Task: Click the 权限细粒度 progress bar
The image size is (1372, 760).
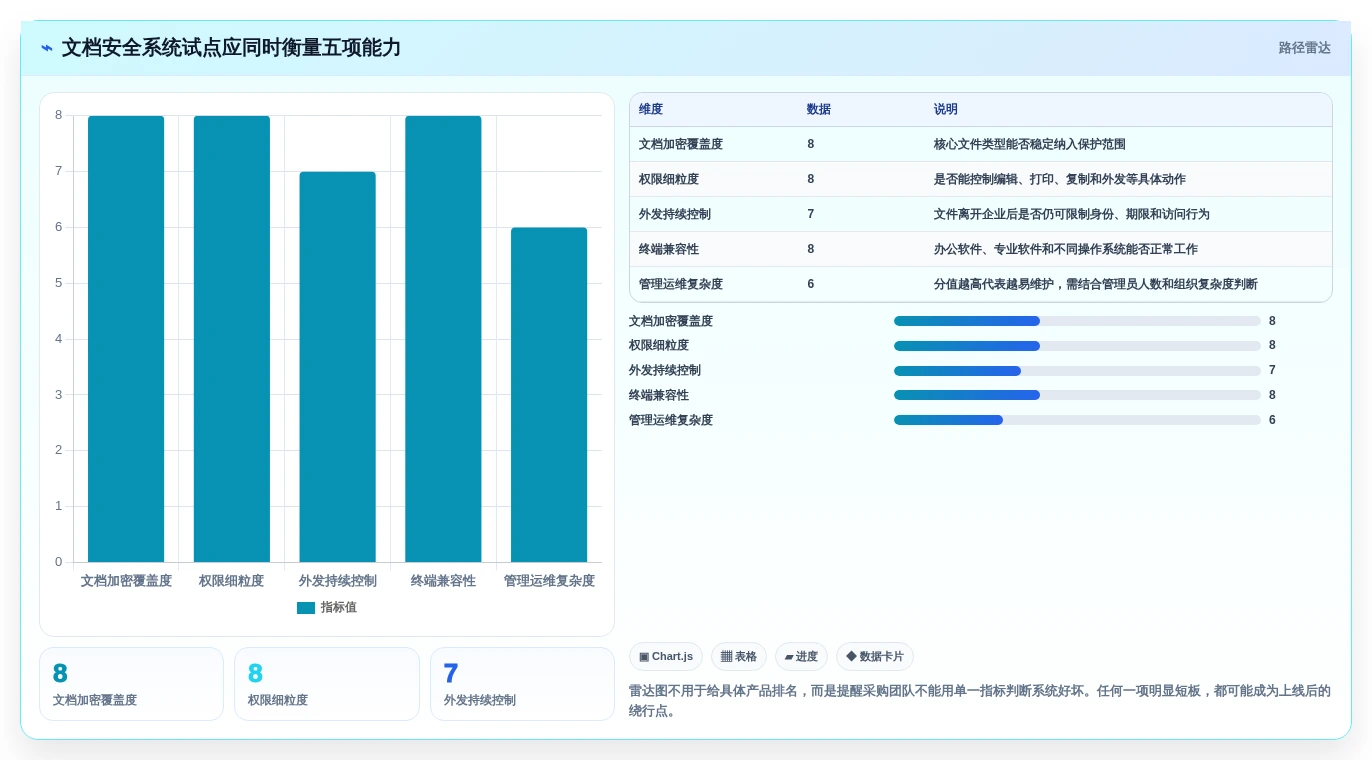Action: [x=1077, y=346]
